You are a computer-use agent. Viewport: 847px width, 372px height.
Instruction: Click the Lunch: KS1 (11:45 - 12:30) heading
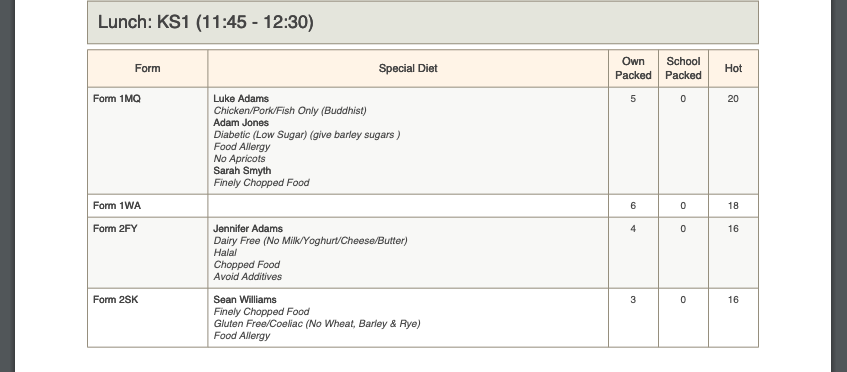[x=205, y=22]
